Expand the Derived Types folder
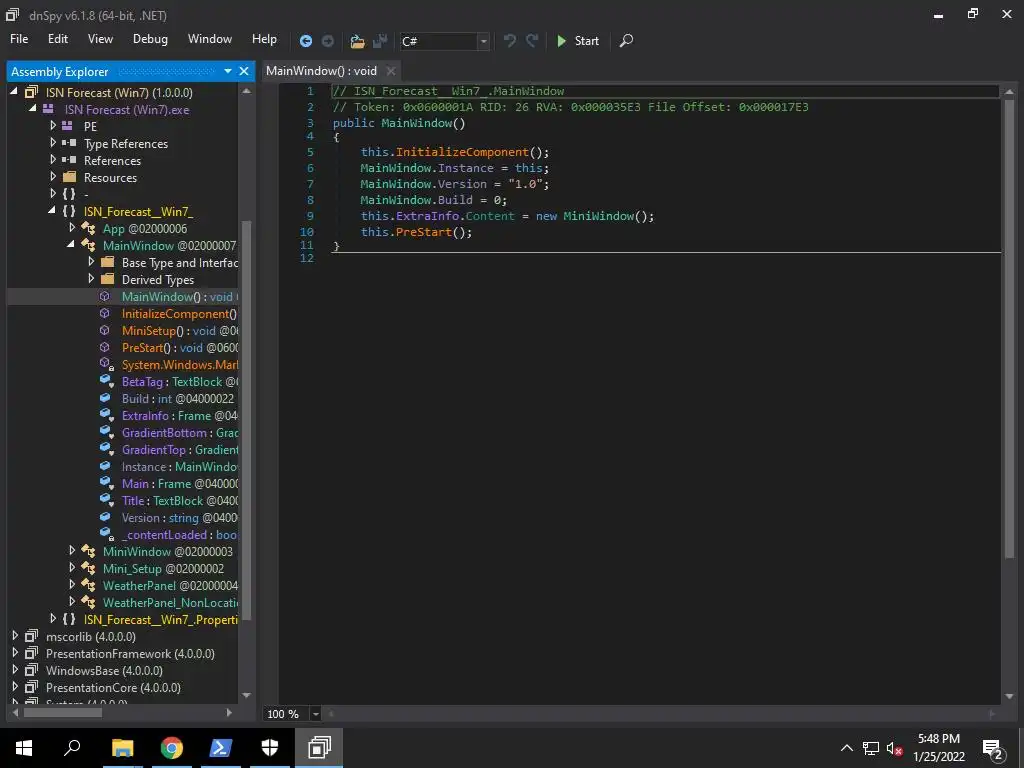Viewport: 1024px width, 768px height. 91,278
